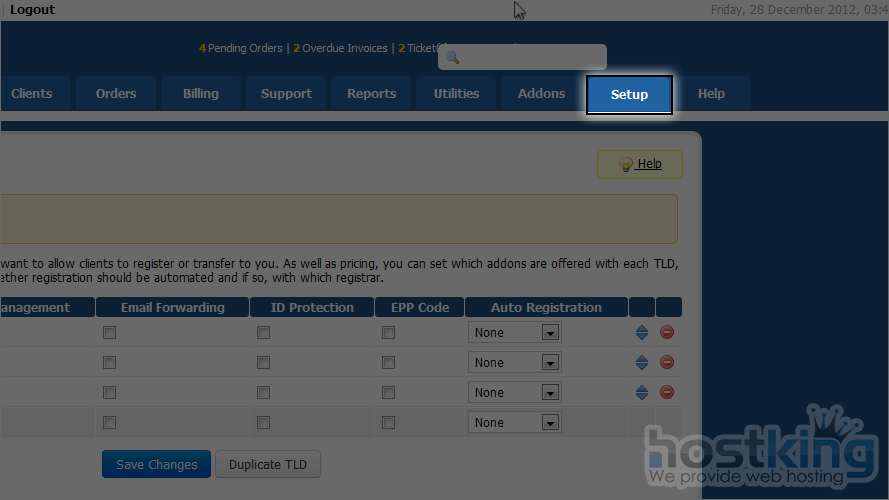Click the lightbulb icon beside Help

(626, 165)
